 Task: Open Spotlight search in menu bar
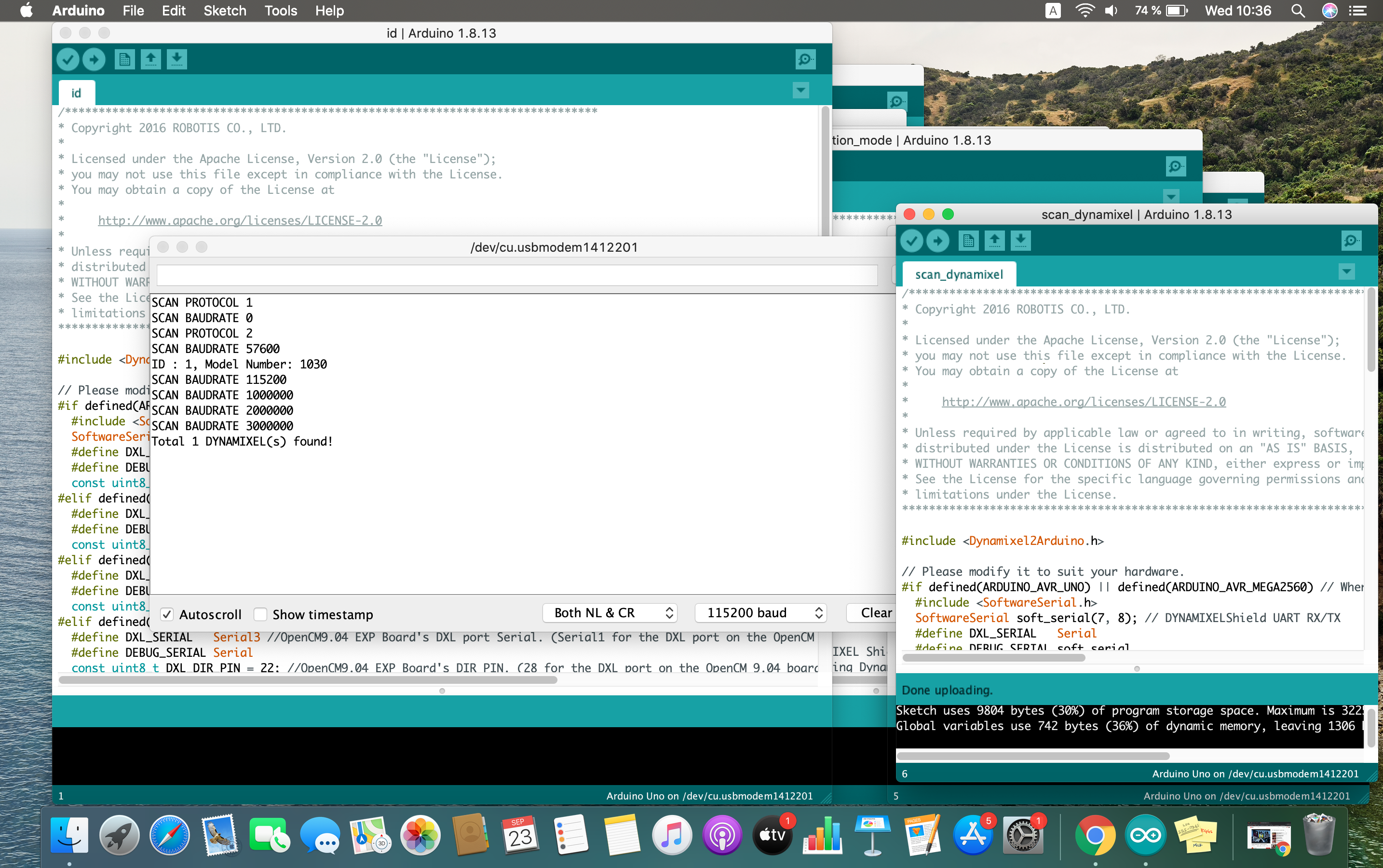(x=1298, y=10)
